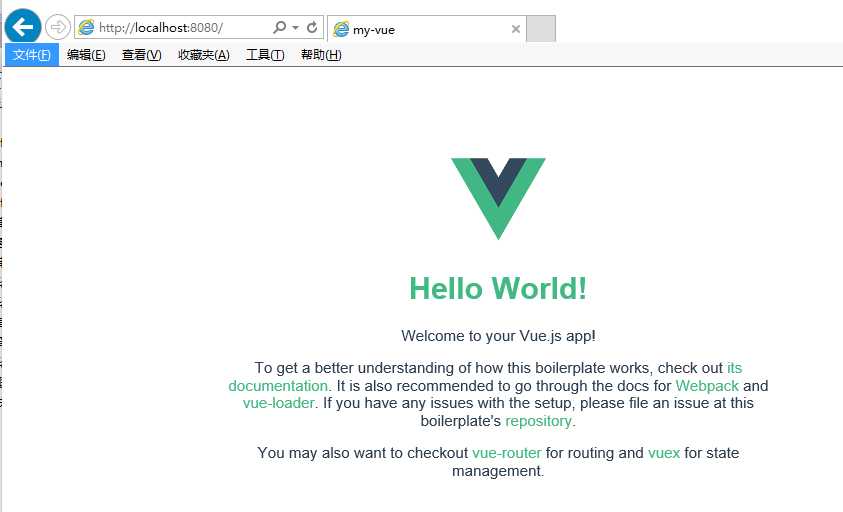Click the search magnifier icon in address bar
The image size is (843, 512).
tap(280, 27)
